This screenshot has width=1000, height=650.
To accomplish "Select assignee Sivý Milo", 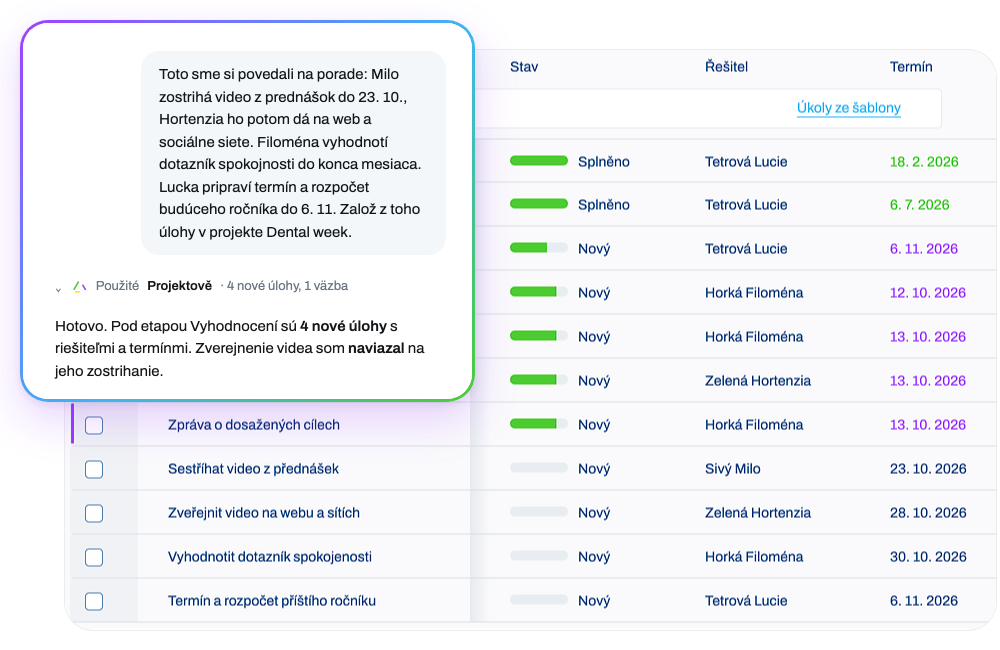I will (x=733, y=469).
